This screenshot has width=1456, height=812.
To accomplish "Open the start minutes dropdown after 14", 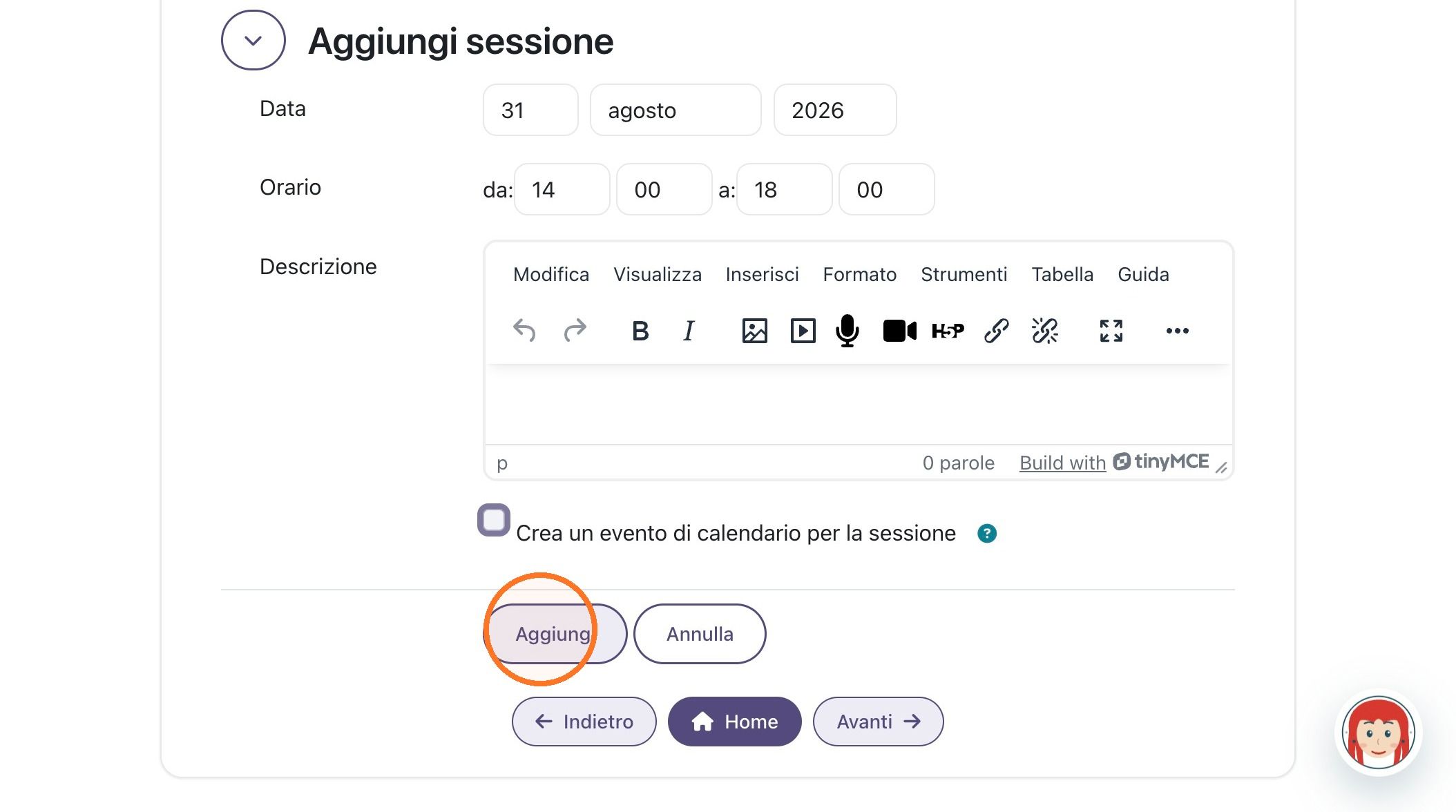I will (664, 189).
